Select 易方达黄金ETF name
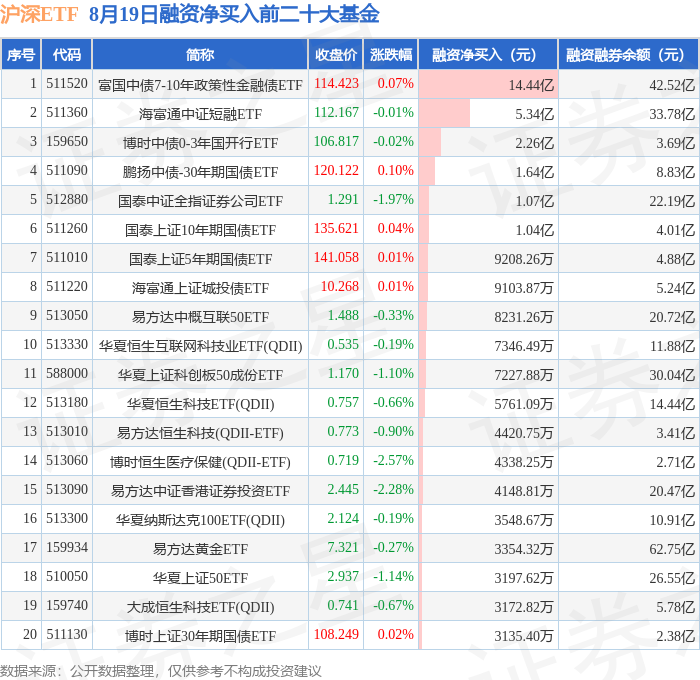Viewport: 700px width, 680px height. click(200, 549)
